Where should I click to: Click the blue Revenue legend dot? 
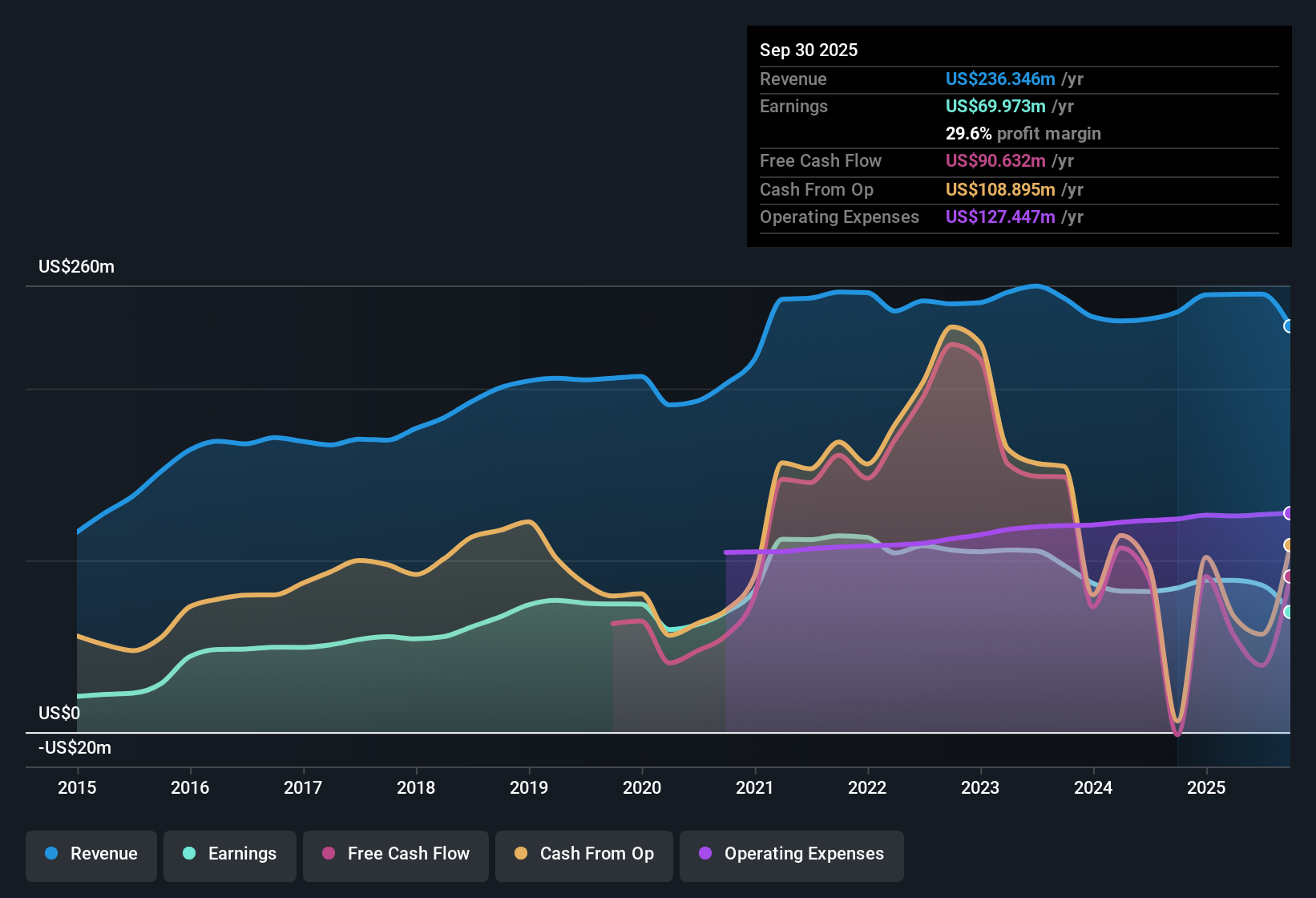(50, 854)
